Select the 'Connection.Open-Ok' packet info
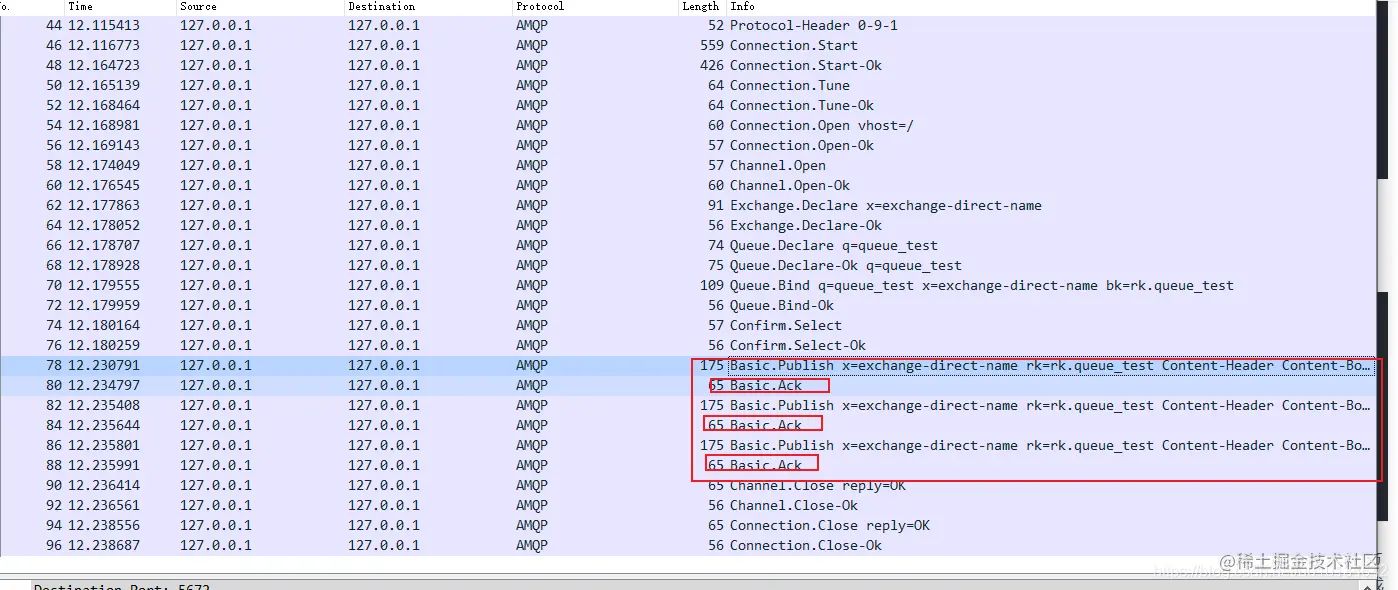 pos(802,145)
